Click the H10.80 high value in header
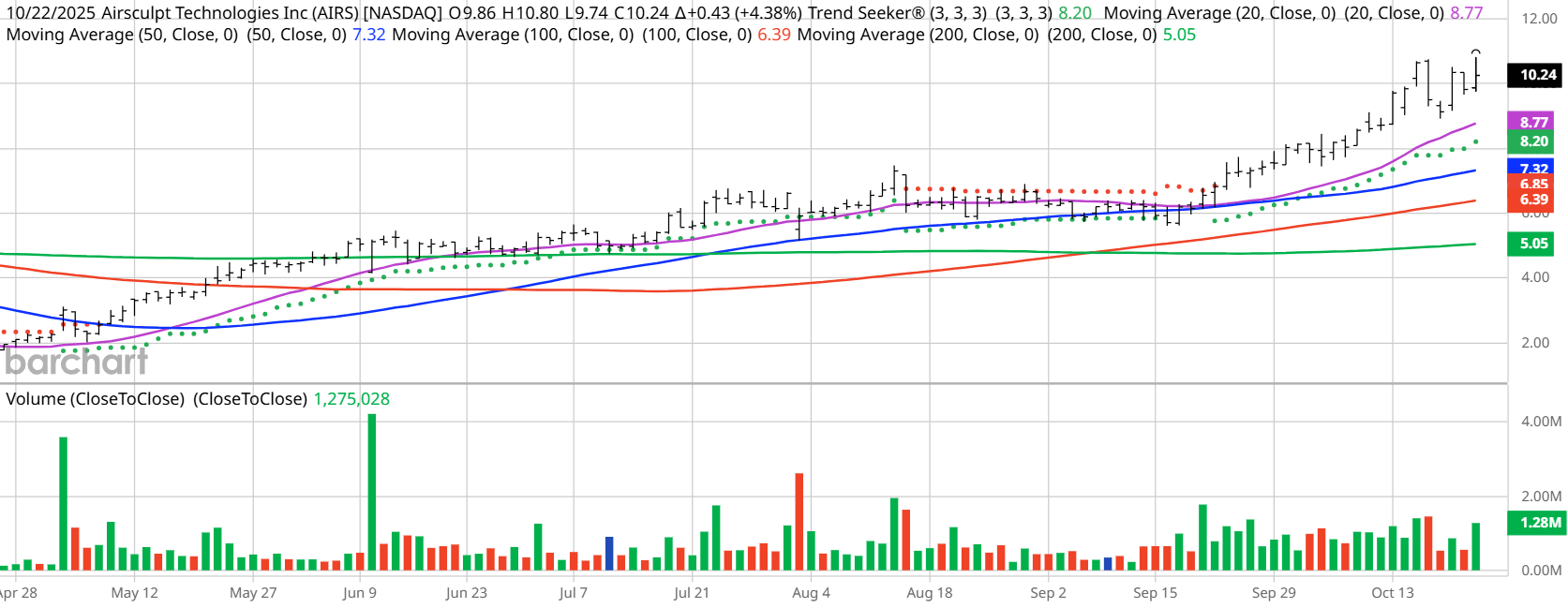Viewport: 1568px width, 608px height. point(531,13)
